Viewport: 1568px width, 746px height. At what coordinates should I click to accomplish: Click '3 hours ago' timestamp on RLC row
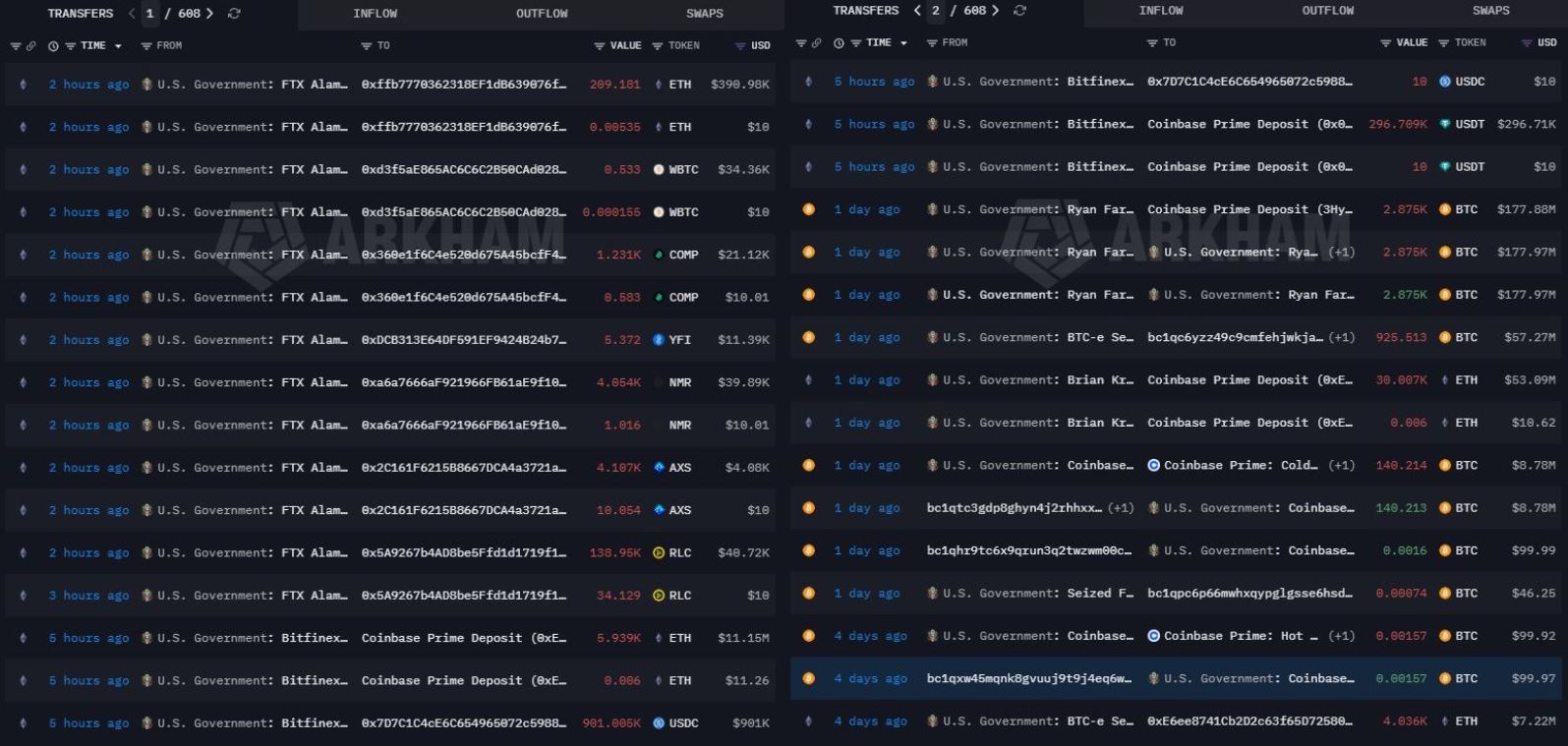[89, 596]
